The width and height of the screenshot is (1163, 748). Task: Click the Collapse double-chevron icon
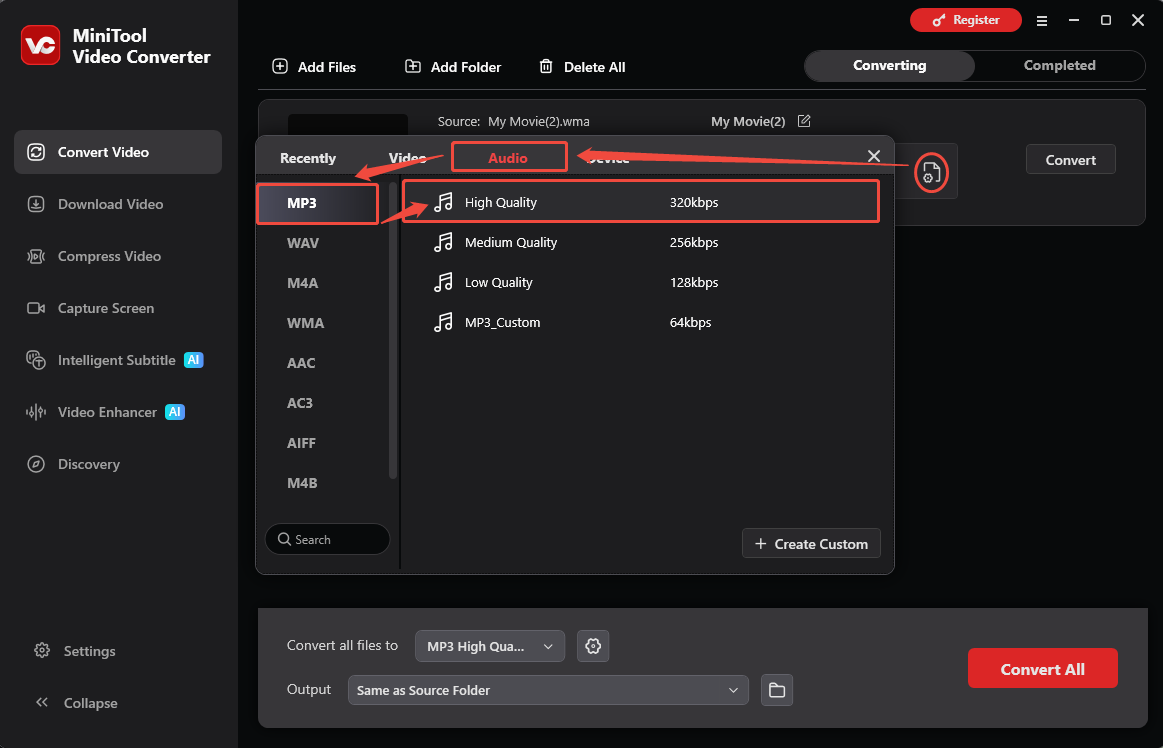pos(42,702)
